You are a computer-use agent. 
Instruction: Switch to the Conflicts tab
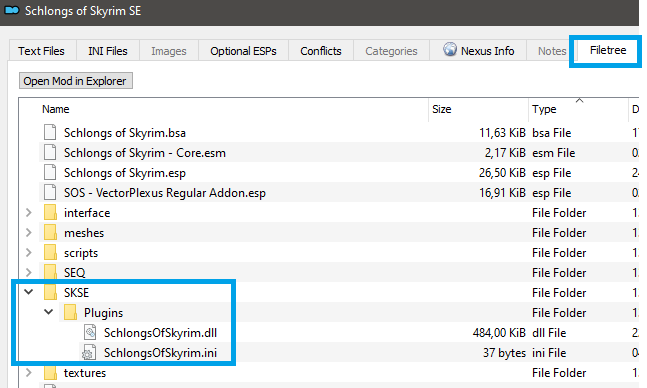[321, 51]
